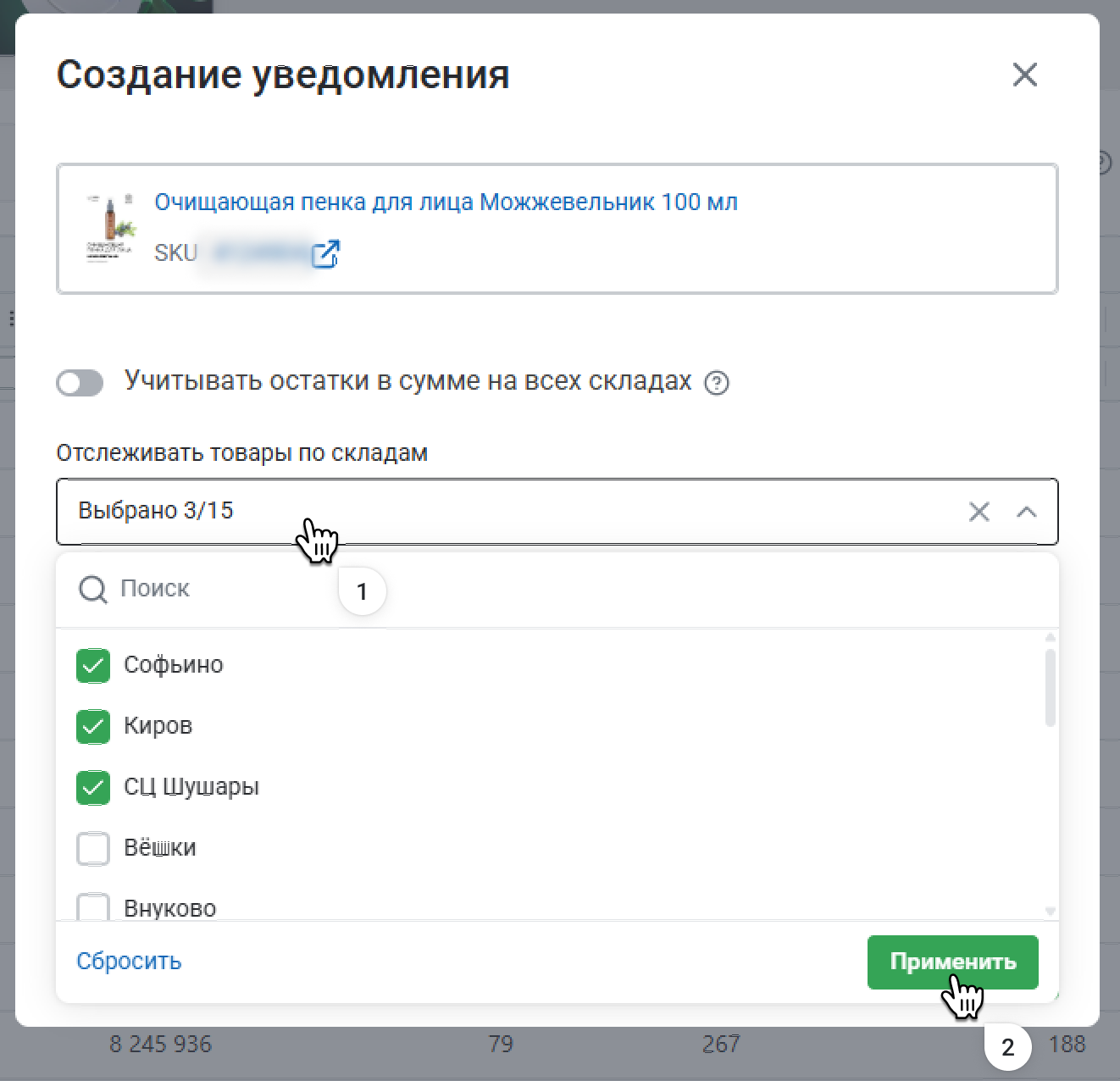Viewport: 1120px width, 1081px height.
Task: Click the warehouse list scrollbar thumb
Action: (x=1050, y=688)
